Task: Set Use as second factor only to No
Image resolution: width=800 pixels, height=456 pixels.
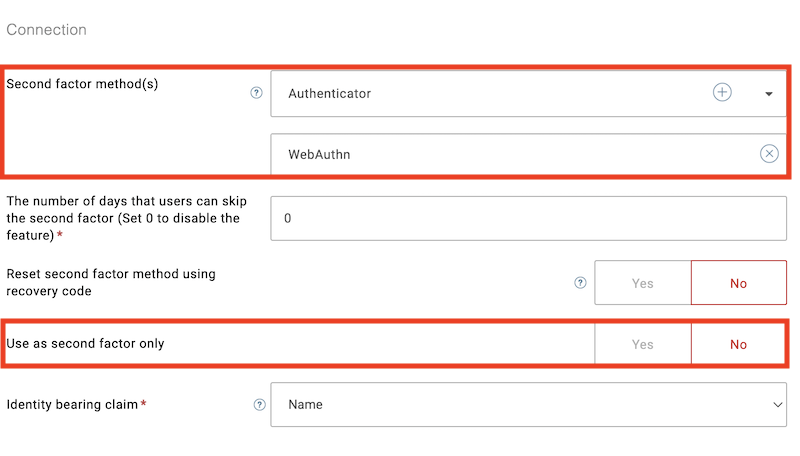Action: pyautogui.click(x=738, y=344)
